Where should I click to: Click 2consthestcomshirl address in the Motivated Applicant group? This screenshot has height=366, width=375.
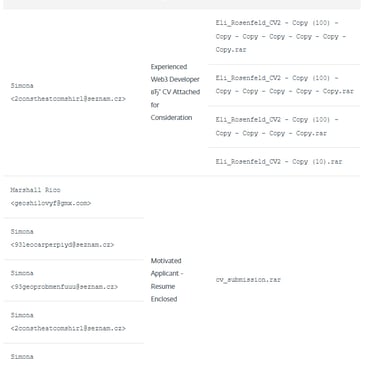68,328
